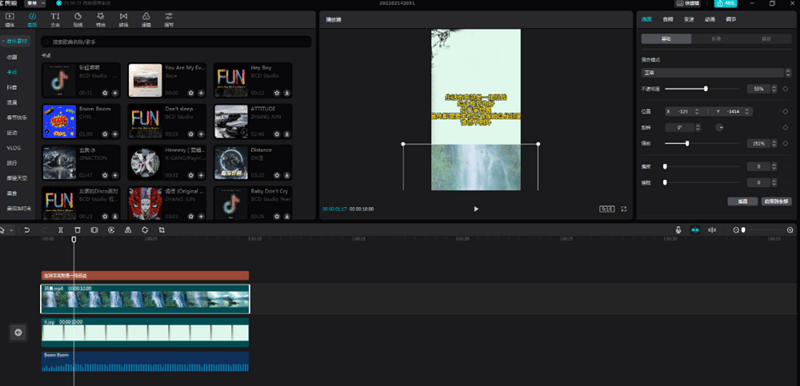
Task: Select the red text subtitle clip on timeline
Action: (145, 275)
